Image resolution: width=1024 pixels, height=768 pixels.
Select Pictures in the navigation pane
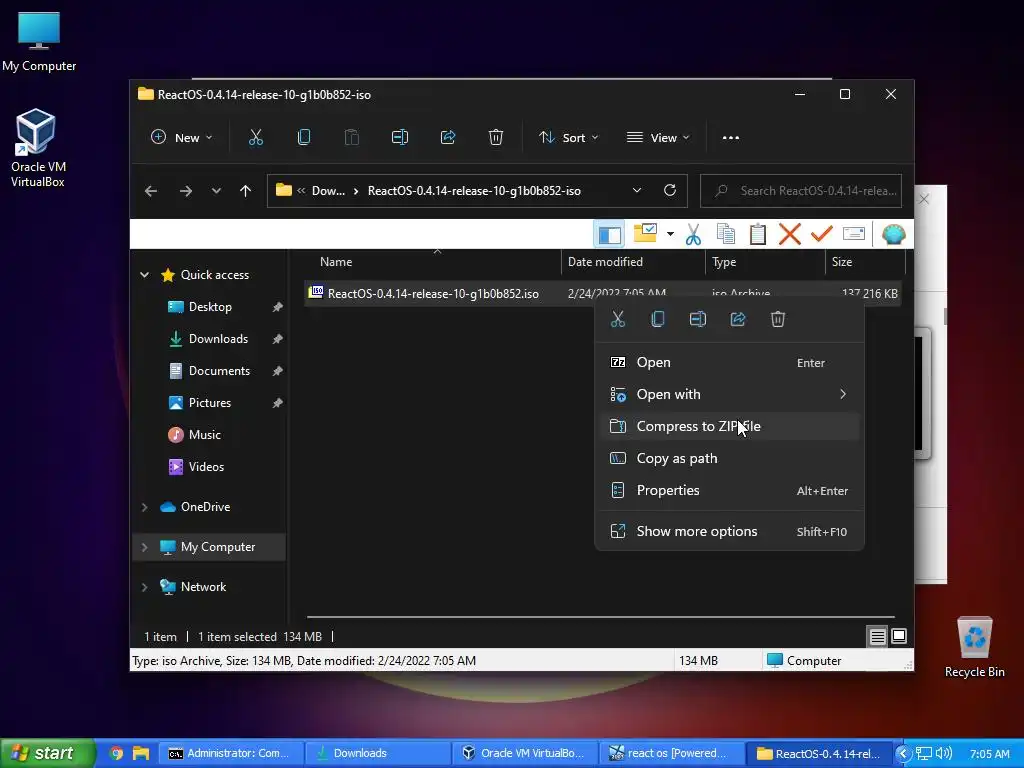pos(210,403)
